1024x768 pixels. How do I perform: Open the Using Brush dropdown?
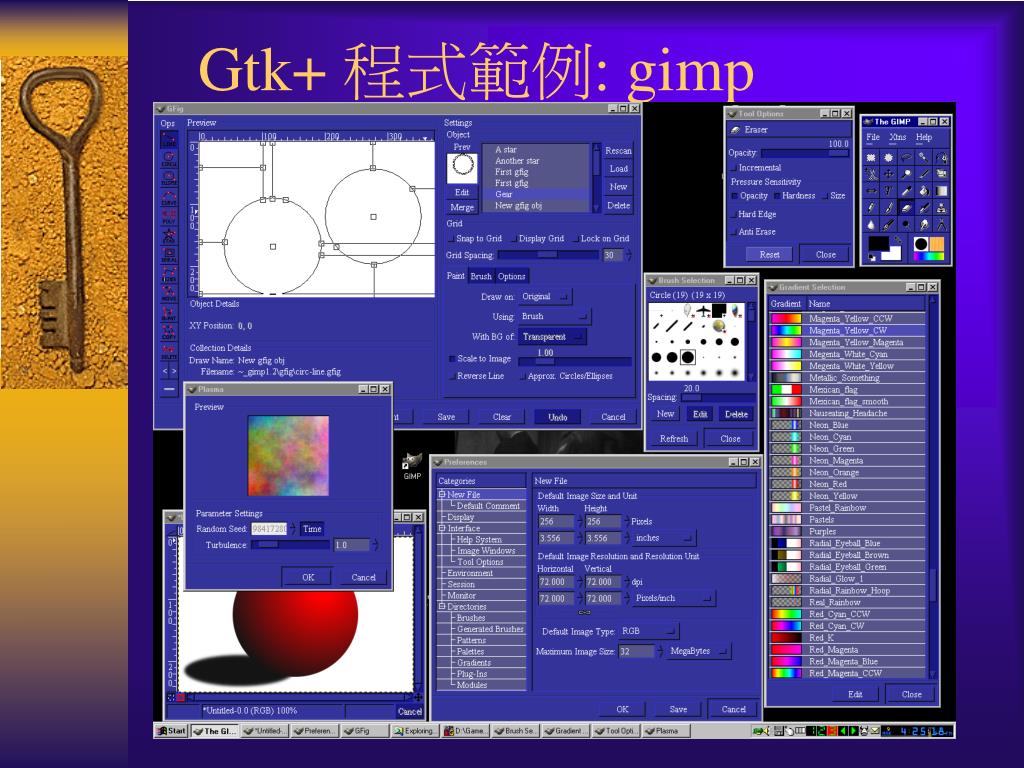click(554, 317)
